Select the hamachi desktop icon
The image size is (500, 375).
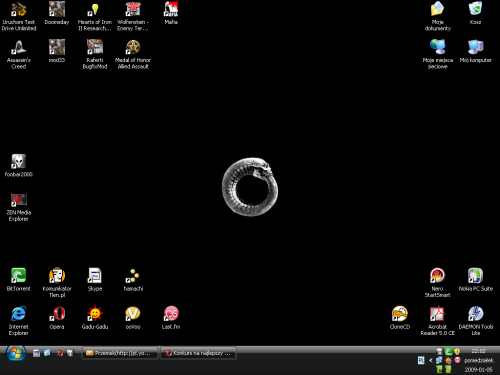pyautogui.click(x=133, y=280)
